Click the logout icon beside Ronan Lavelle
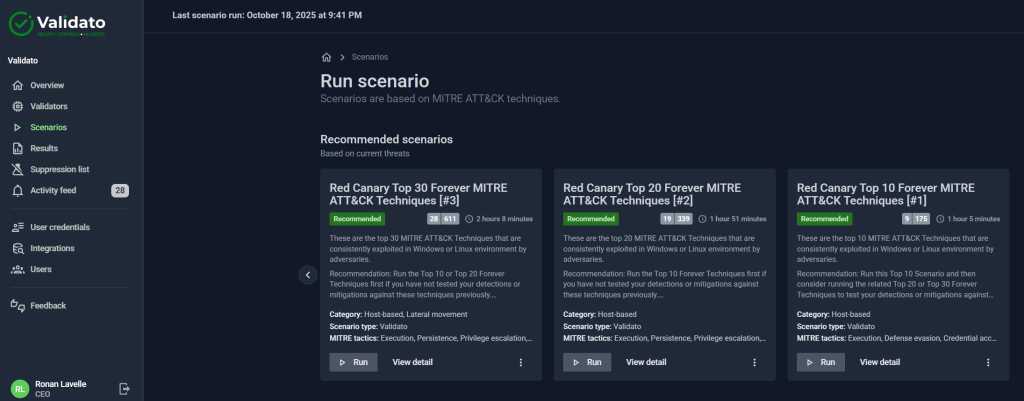This screenshot has height=401, width=1024. pyautogui.click(x=124, y=388)
